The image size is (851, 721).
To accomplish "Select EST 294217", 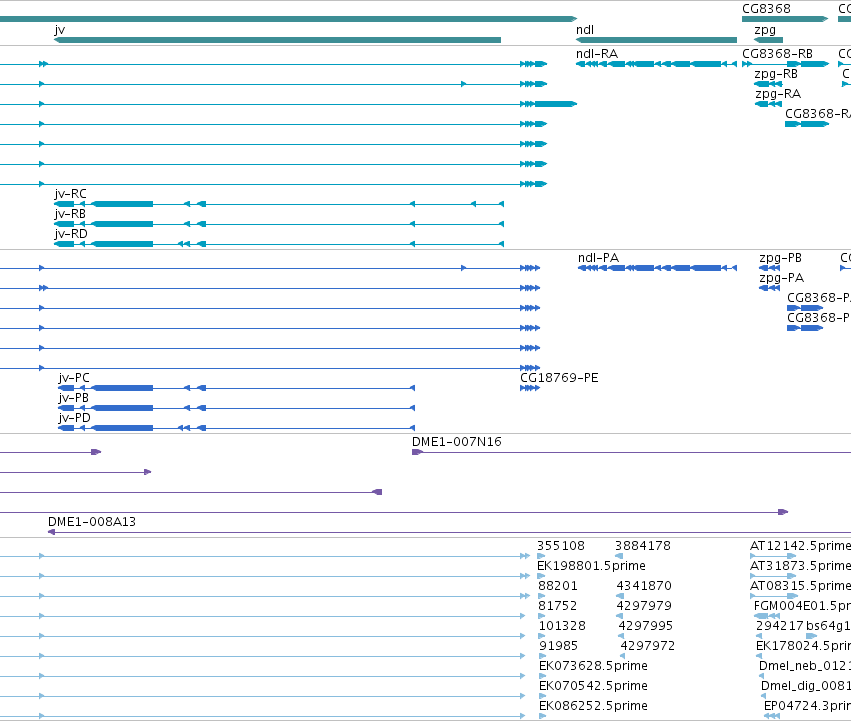I will tap(759, 636).
